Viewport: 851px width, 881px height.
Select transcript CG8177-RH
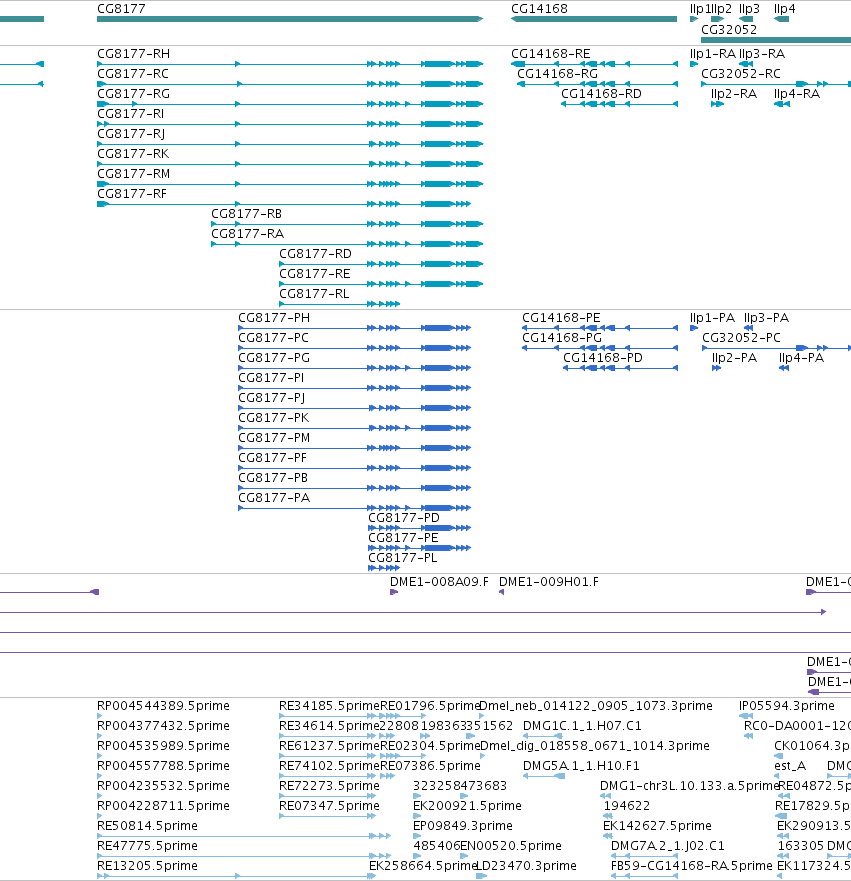[134, 54]
